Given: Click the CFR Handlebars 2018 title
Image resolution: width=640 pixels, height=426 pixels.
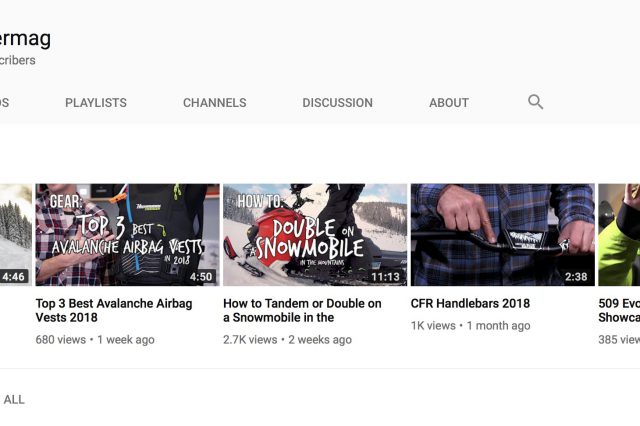Looking at the screenshot, I should coord(470,304).
